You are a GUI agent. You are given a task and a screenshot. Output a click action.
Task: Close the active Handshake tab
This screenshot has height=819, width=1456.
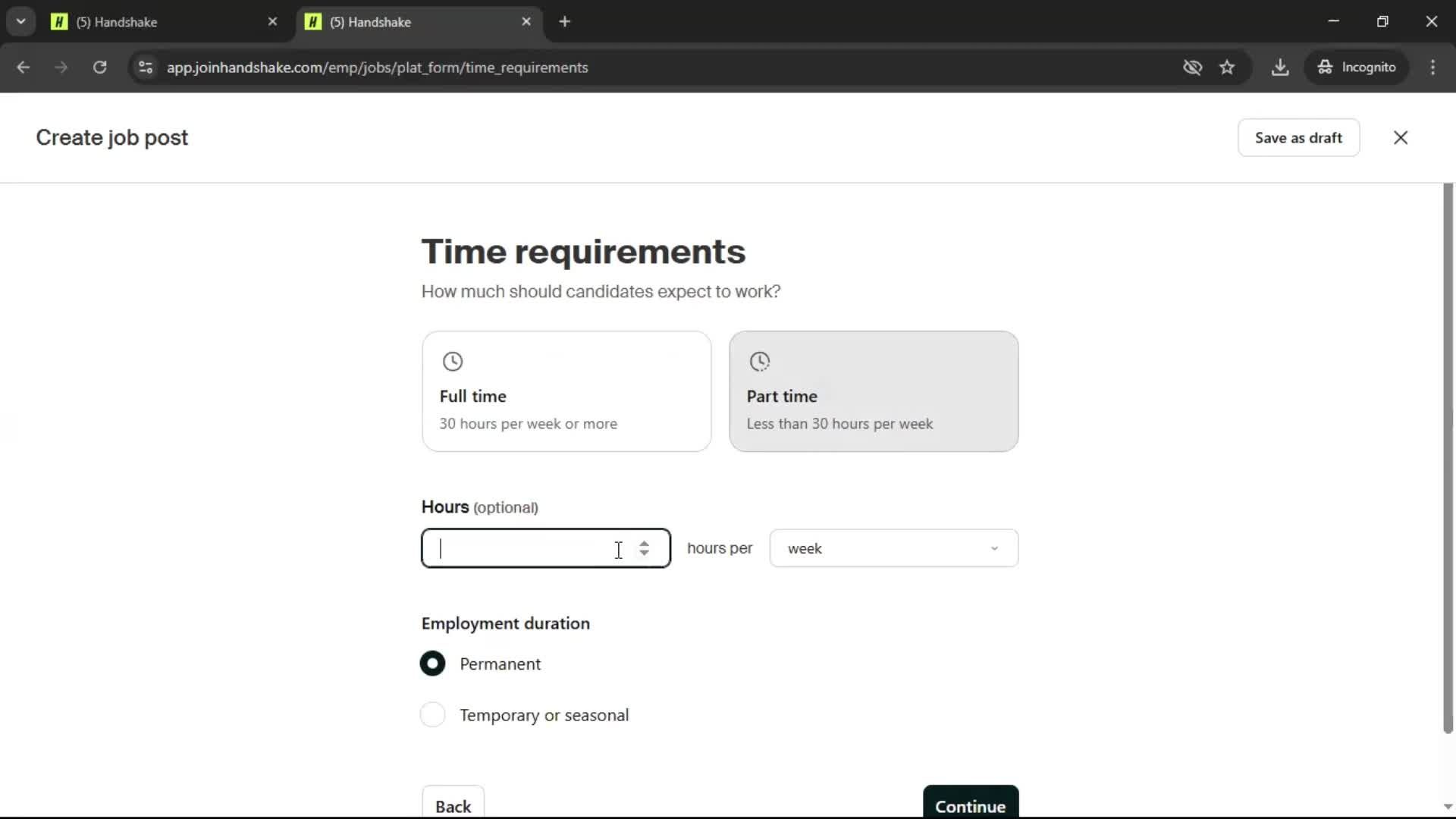pyautogui.click(x=526, y=22)
